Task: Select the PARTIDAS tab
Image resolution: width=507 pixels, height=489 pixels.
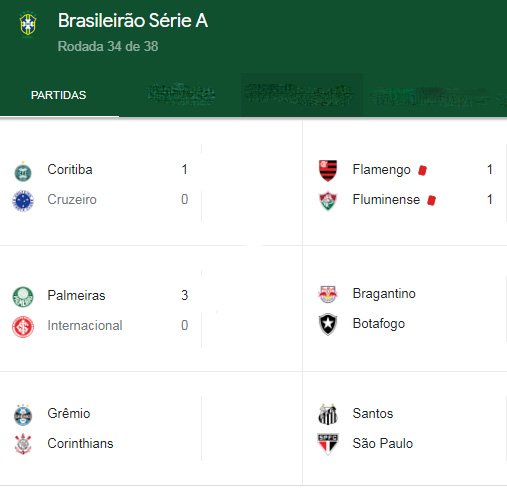Action: point(59,95)
